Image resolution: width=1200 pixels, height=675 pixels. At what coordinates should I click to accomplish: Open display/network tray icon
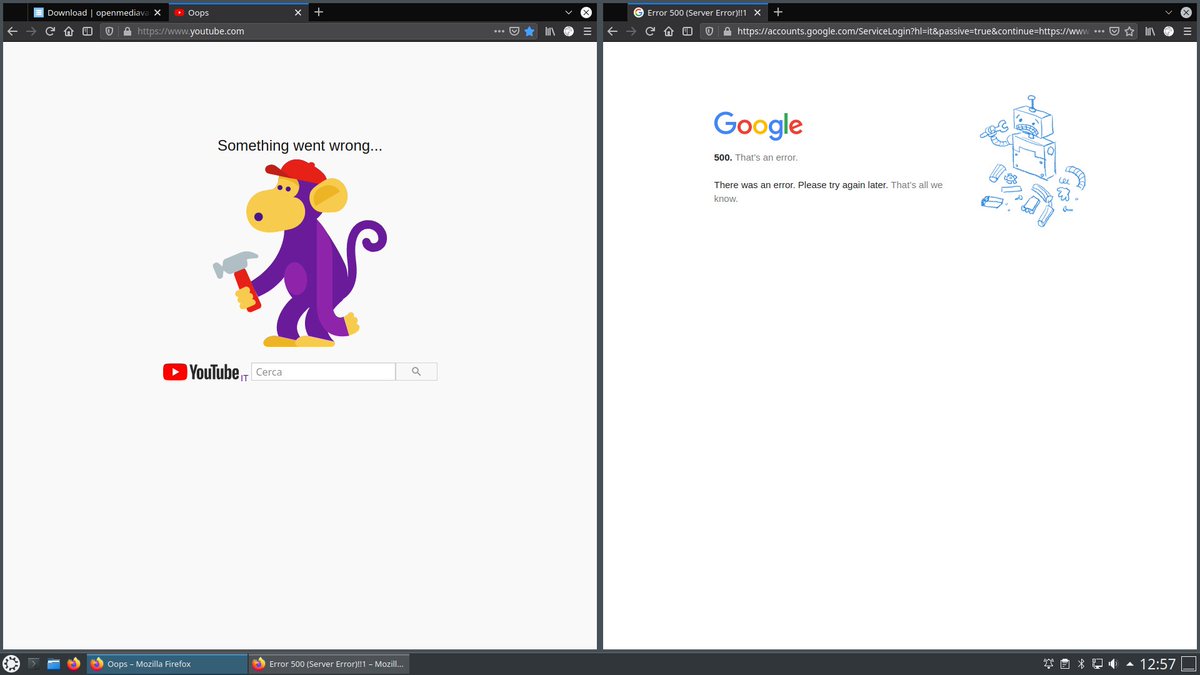(1097, 663)
